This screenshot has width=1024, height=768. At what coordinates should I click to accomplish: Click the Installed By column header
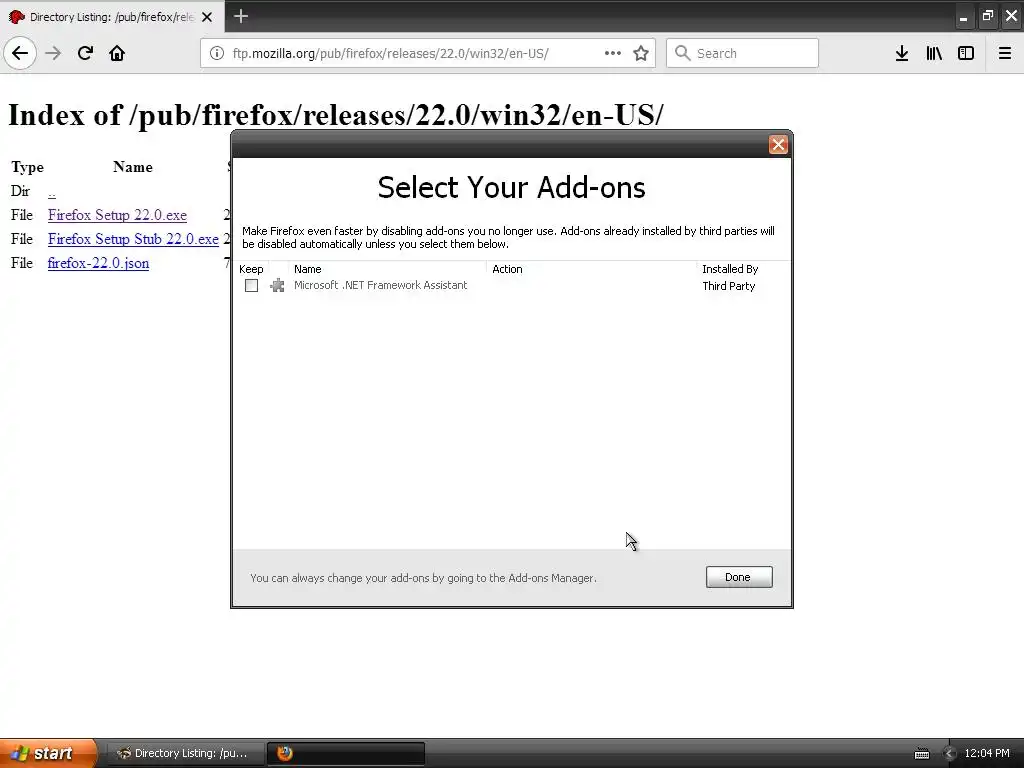pos(743,269)
